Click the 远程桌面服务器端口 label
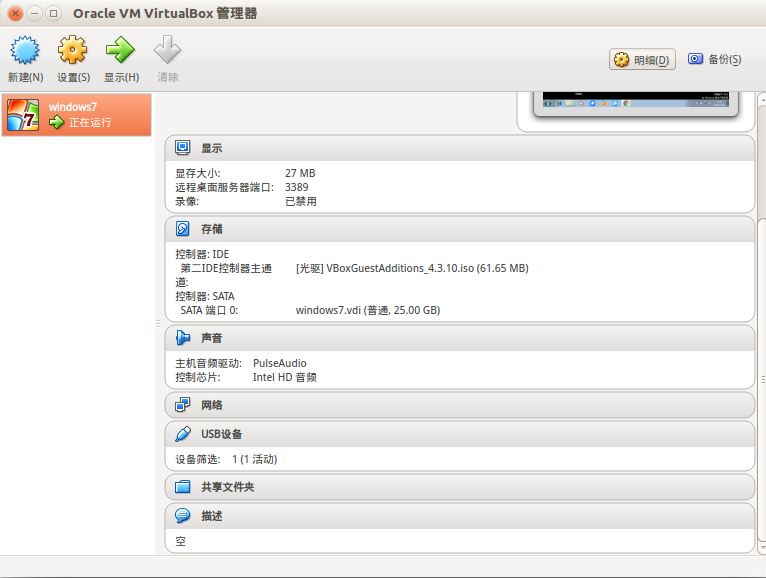766x578 pixels. (x=225, y=187)
